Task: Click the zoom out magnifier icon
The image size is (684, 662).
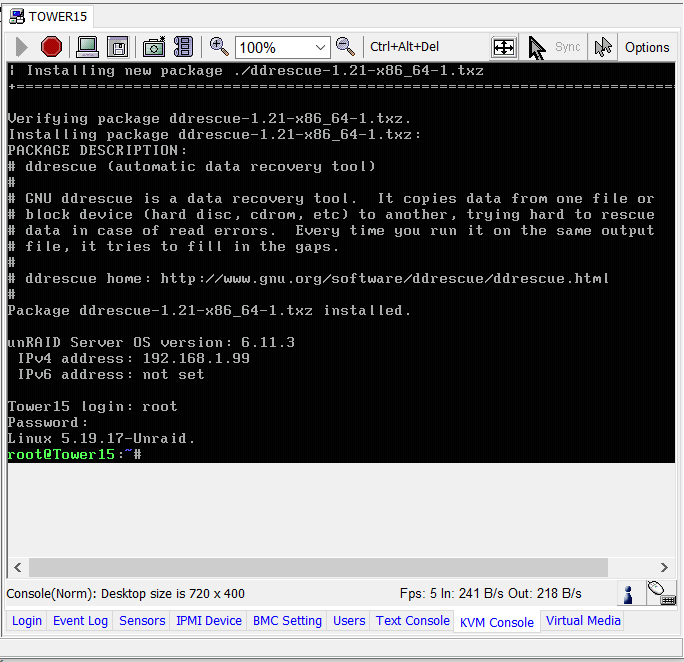Action: 345,47
